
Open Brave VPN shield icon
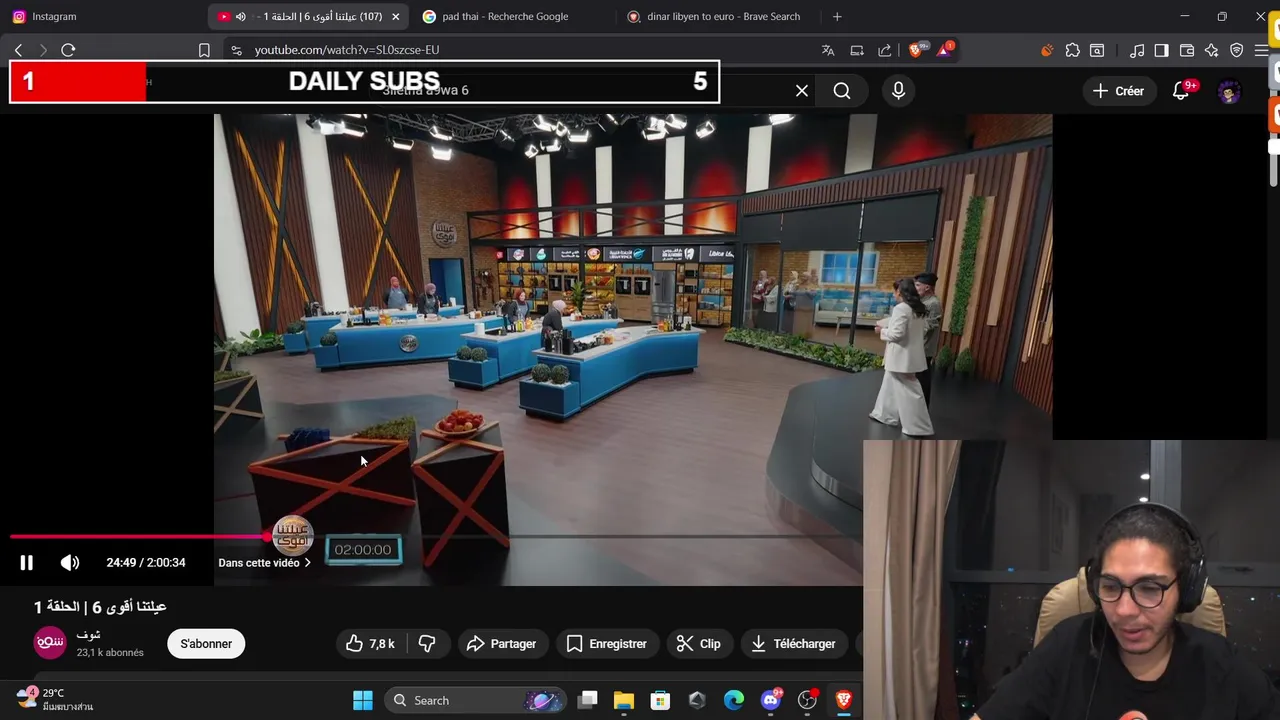pos(1237,50)
